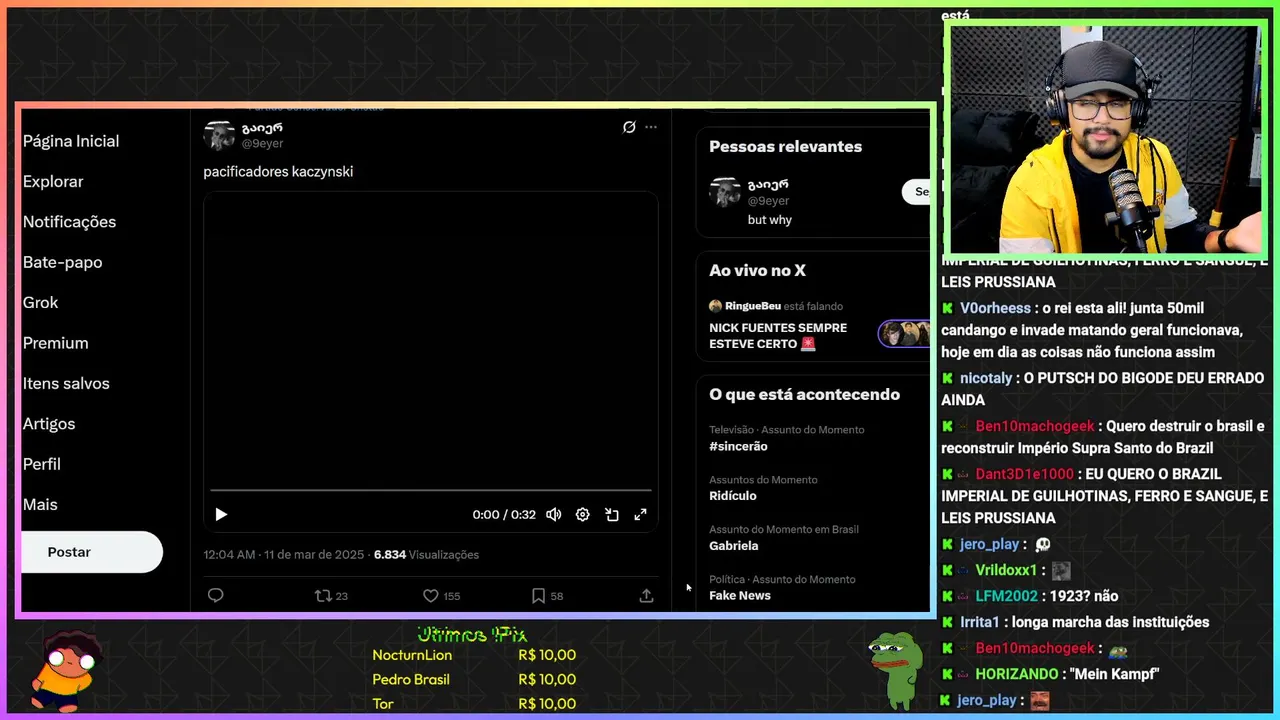
Task: Click the Postar button
Action: (91, 552)
